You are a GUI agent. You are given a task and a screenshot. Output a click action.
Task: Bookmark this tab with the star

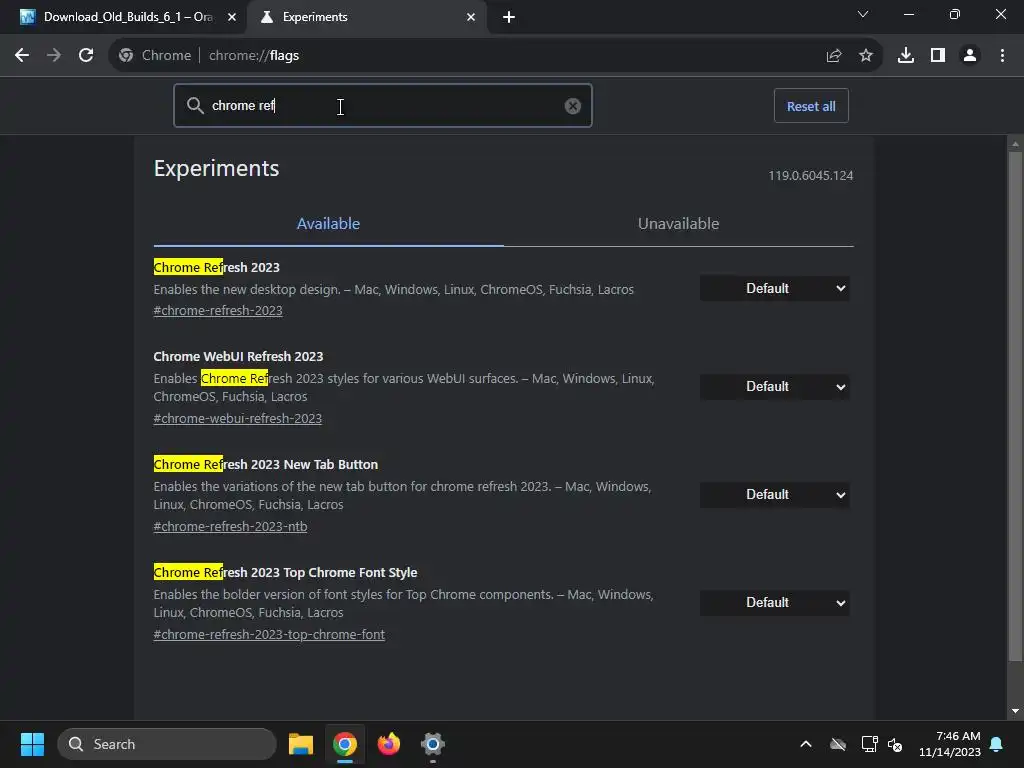click(866, 56)
